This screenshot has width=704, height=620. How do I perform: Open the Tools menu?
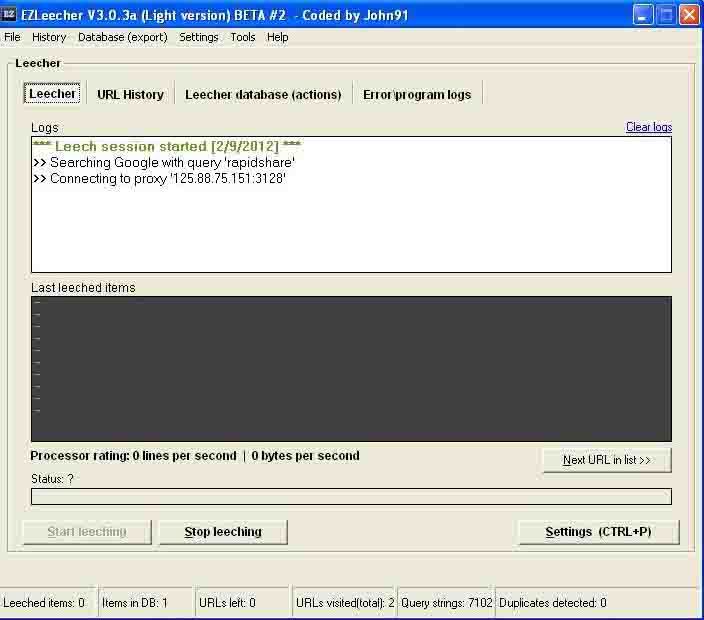(242, 37)
